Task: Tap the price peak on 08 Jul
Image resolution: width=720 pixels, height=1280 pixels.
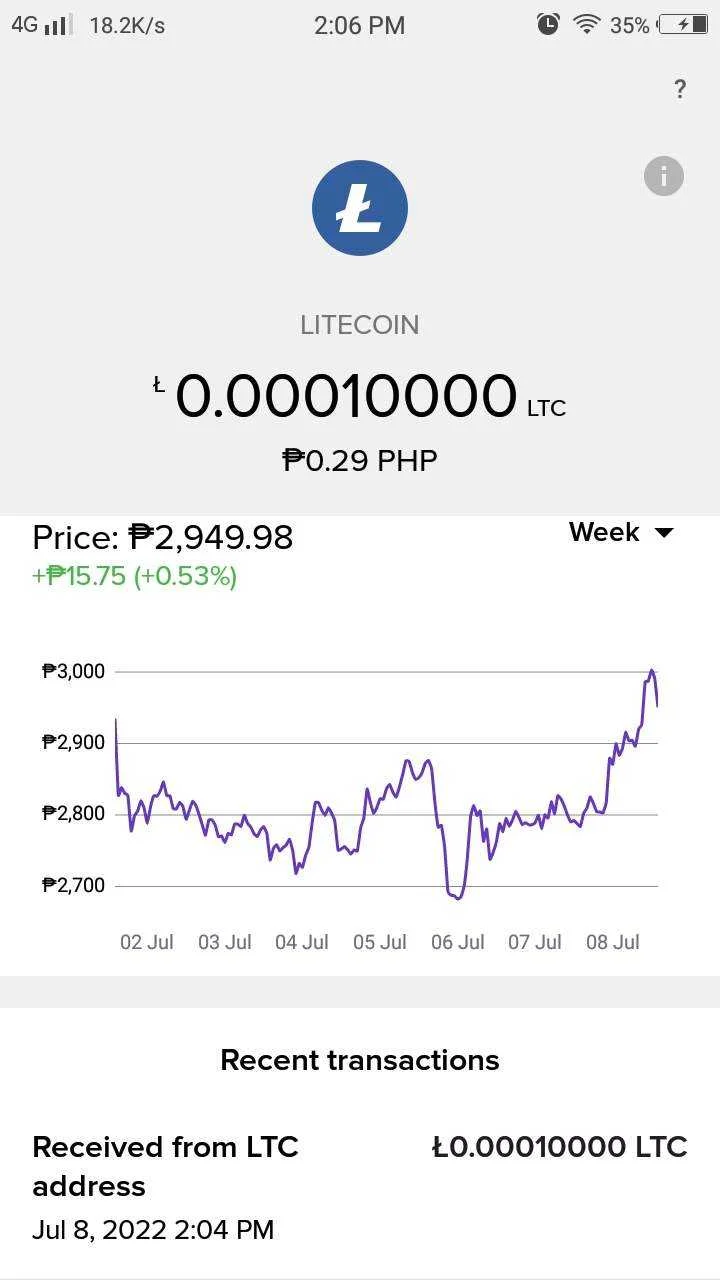Action: click(652, 671)
